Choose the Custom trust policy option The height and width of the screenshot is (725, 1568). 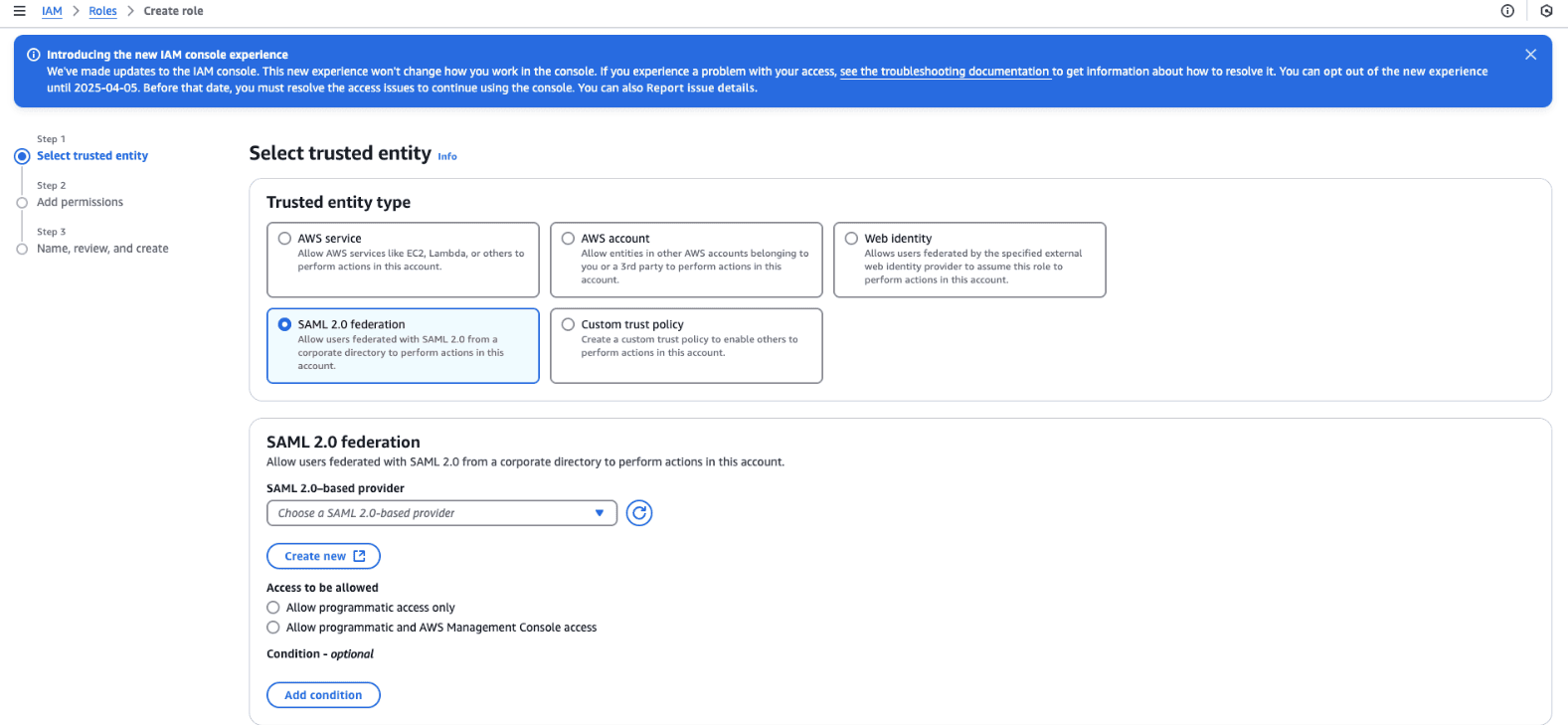tap(569, 324)
